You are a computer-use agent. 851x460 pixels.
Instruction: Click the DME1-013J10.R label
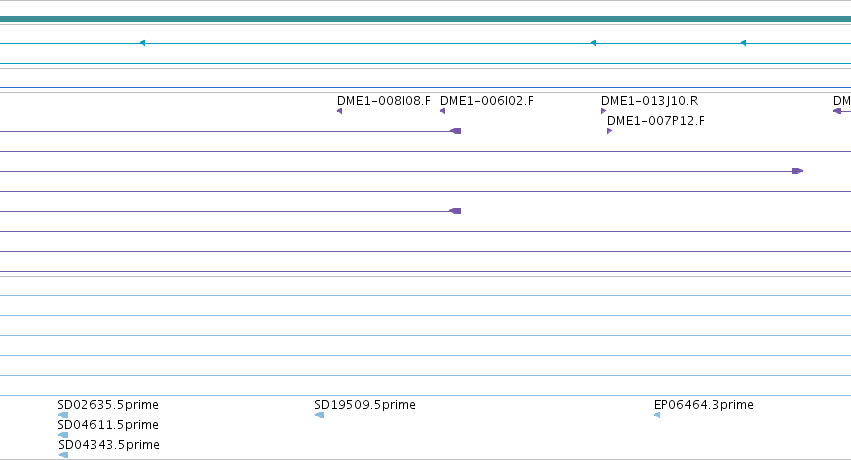tap(650, 101)
